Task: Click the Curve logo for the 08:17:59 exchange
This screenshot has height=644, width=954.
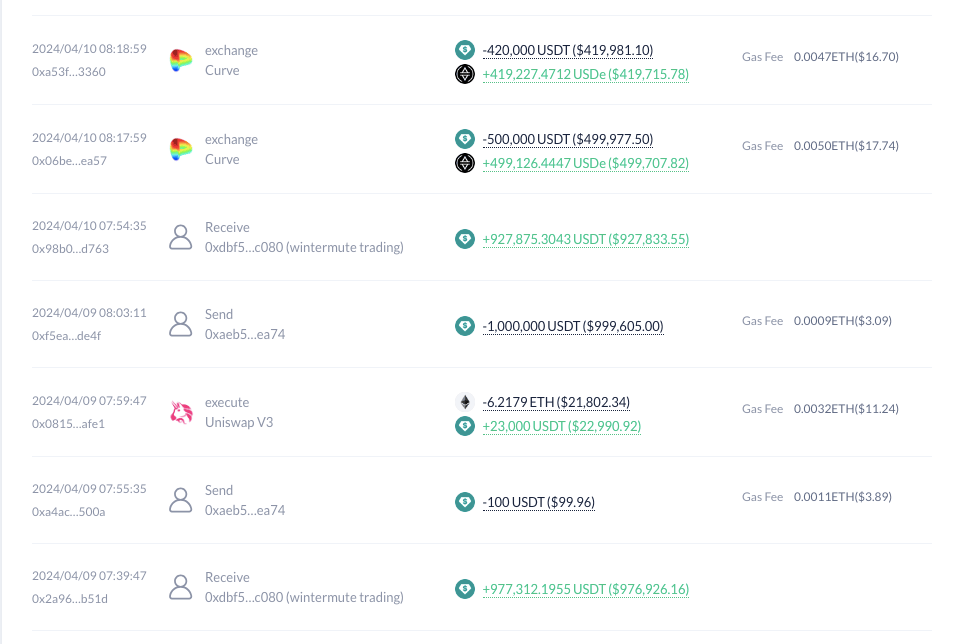Action: pos(181,149)
